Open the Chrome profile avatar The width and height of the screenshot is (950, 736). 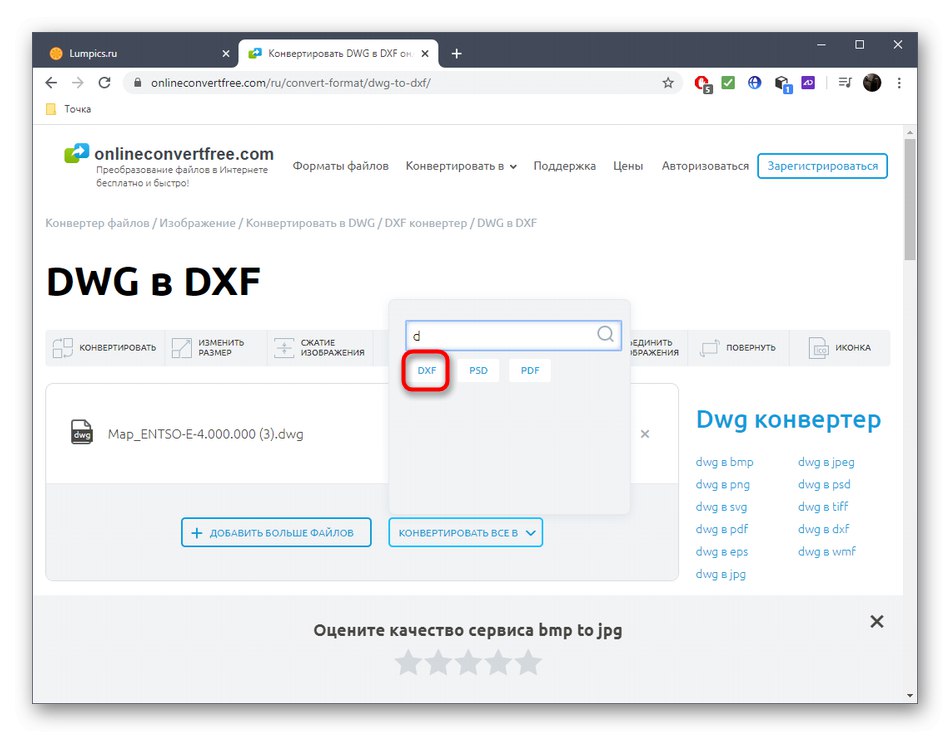click(x=872, y=83)
